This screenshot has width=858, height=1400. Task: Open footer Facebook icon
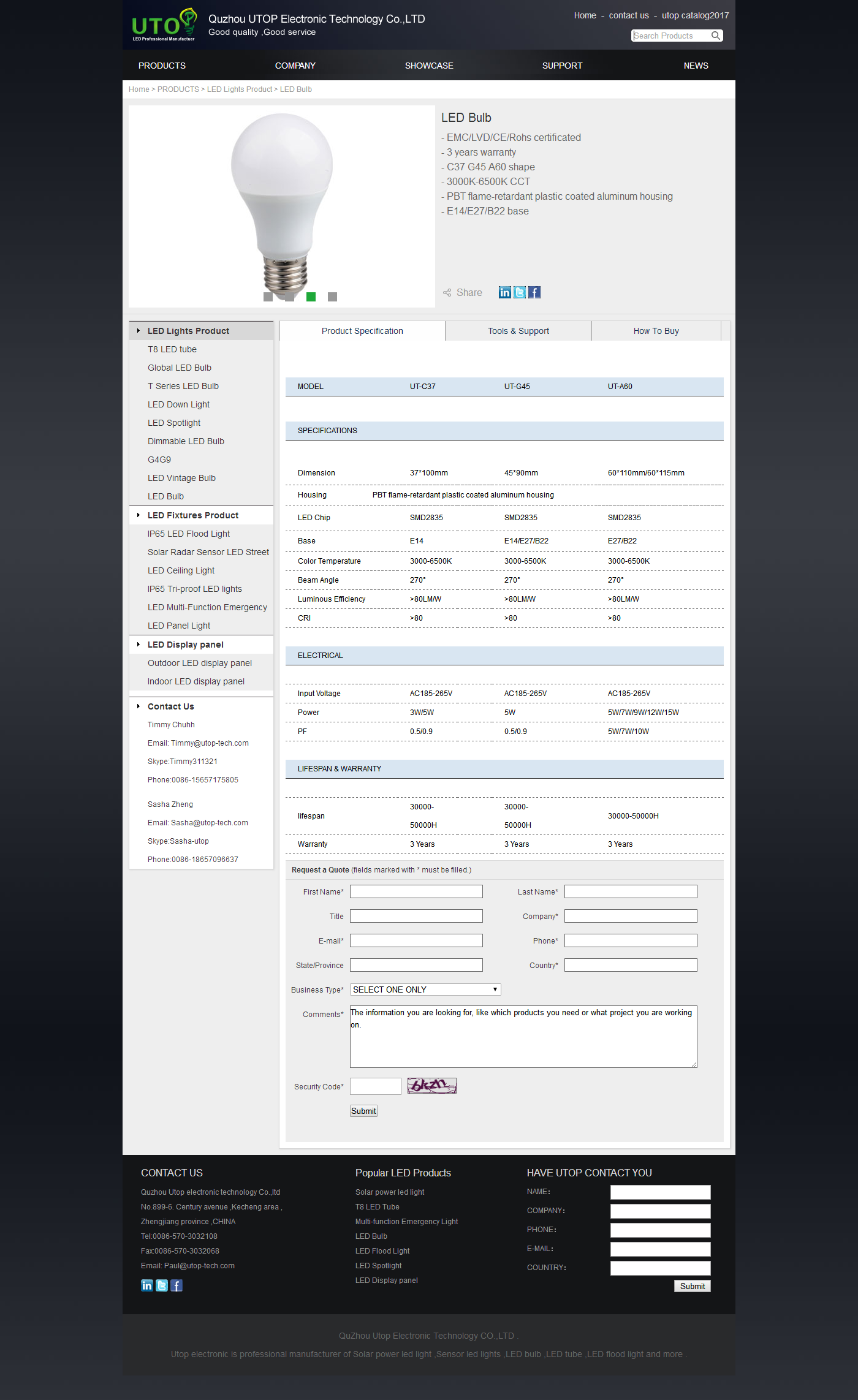pos(177,1285)
